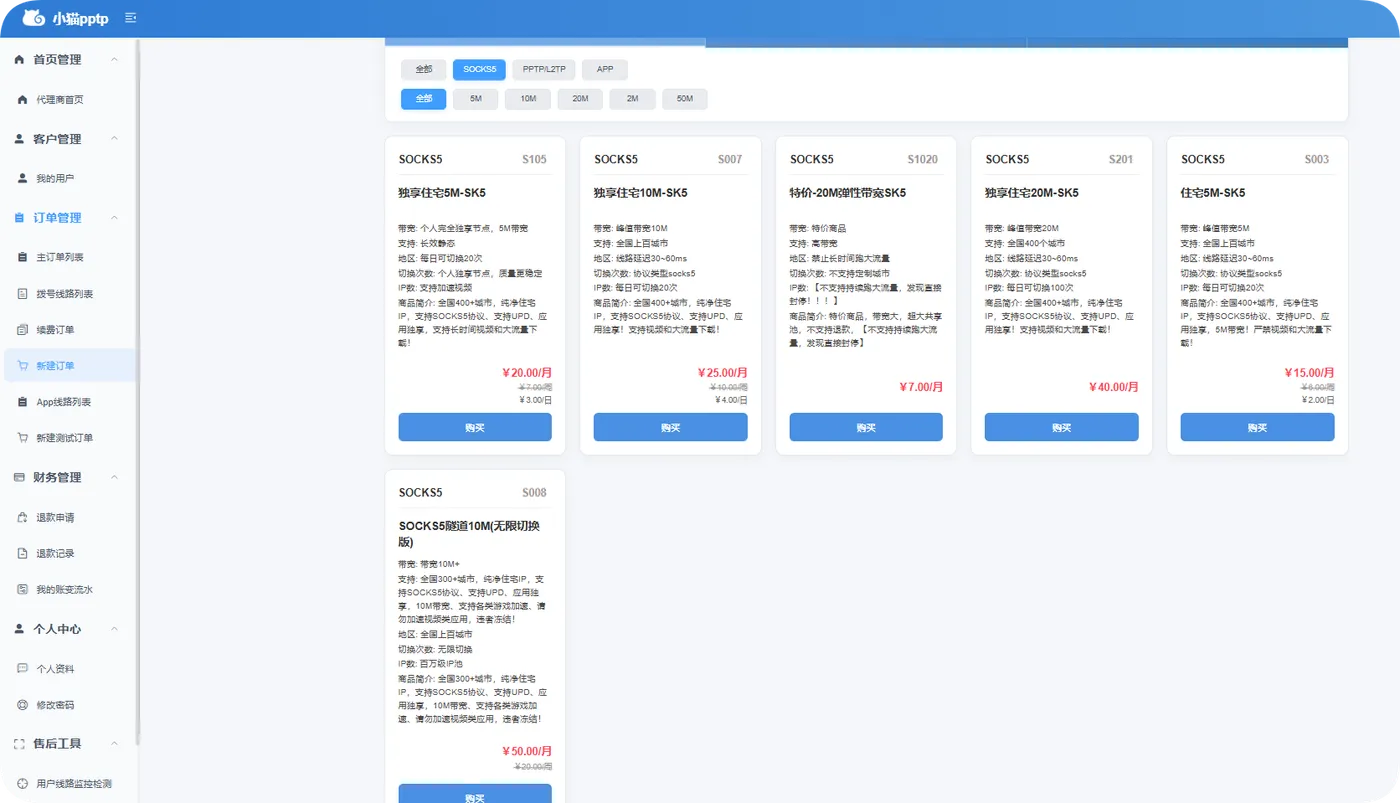The image size is (1400, 803).
Task: Click the 拨号线路列表 list icon
Action: click(x=23, y=294)
